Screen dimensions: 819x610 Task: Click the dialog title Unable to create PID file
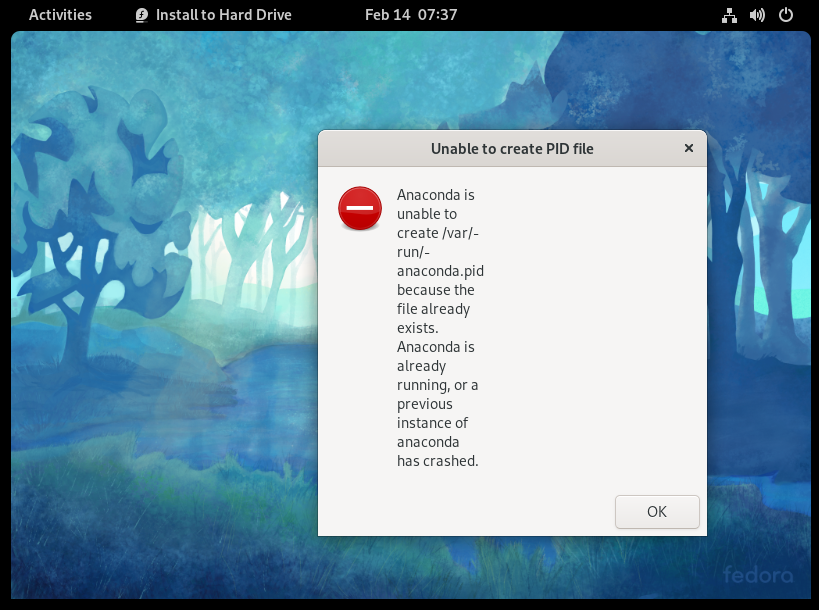coord(512,149)
